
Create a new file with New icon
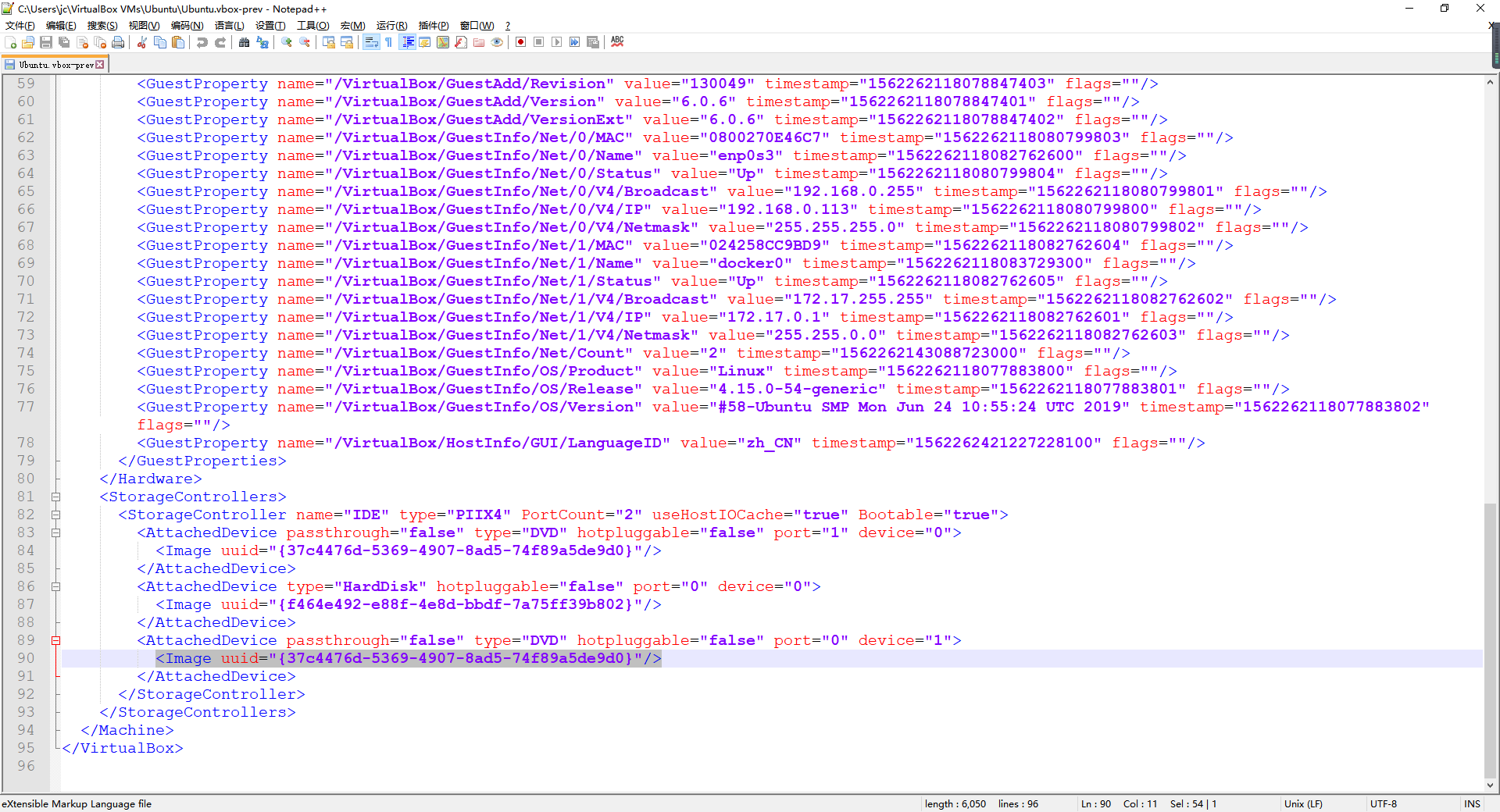click(11, 42)
